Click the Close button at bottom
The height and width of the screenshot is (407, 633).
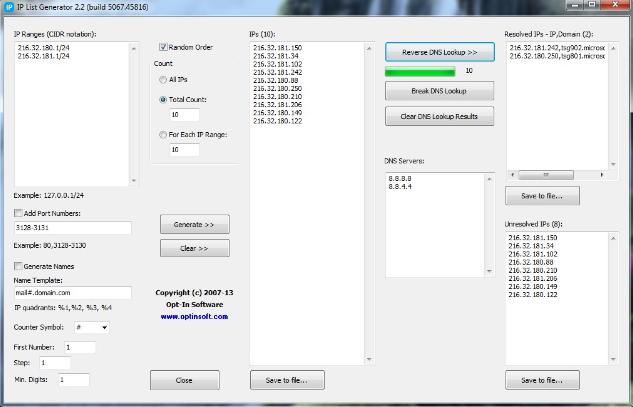click(185, 380)
